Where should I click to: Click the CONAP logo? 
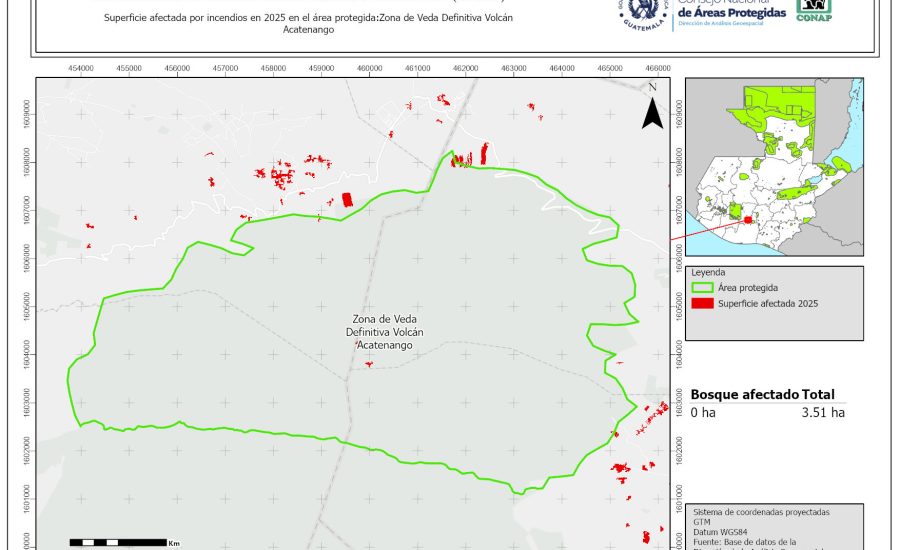(x=812, y=10)
